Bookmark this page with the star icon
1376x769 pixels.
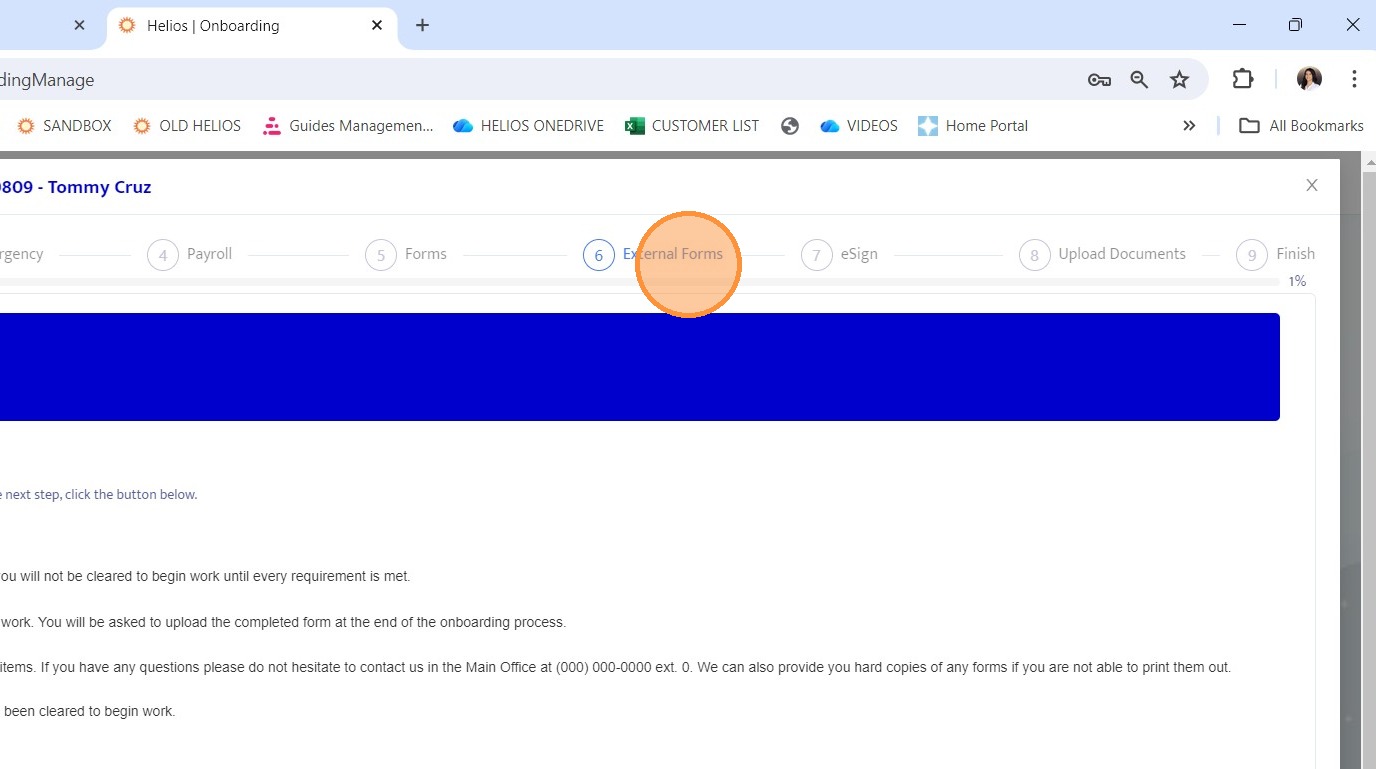(x=1180, y=80)
